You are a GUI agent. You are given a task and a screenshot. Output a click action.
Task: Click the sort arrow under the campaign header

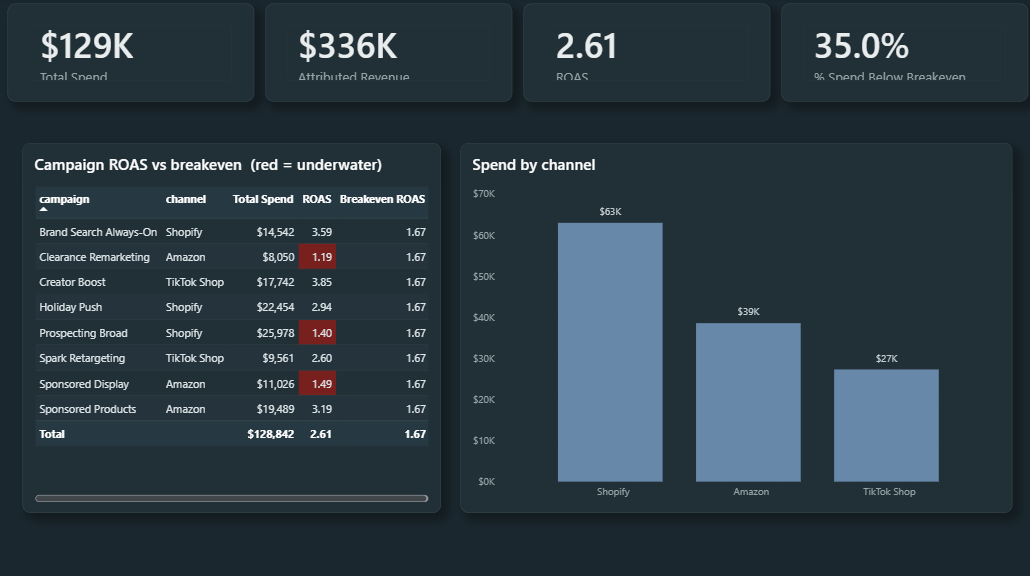43,209
